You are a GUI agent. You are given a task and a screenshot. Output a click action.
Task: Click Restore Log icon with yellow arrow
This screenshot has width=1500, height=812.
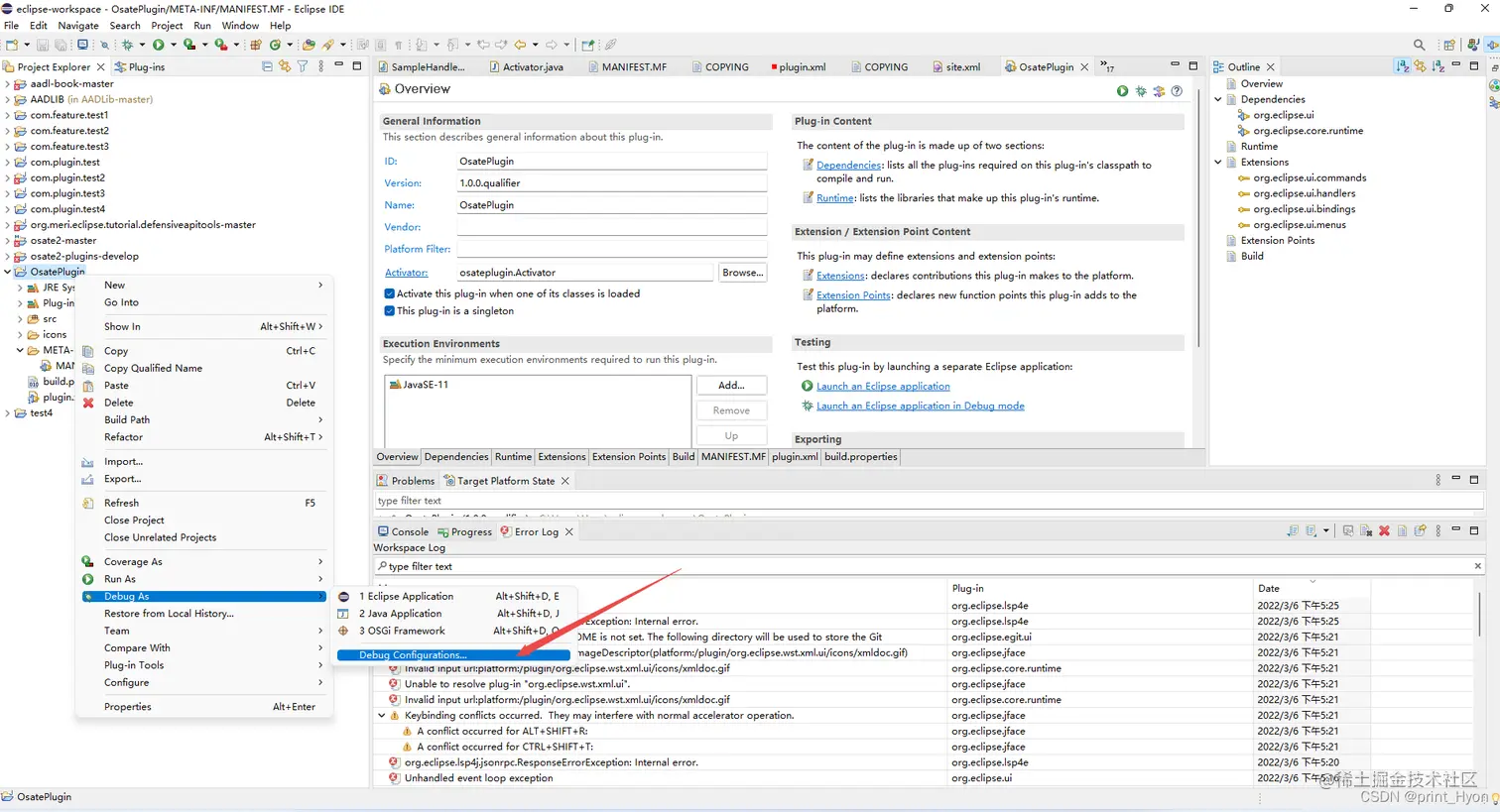pos(1420,531)
